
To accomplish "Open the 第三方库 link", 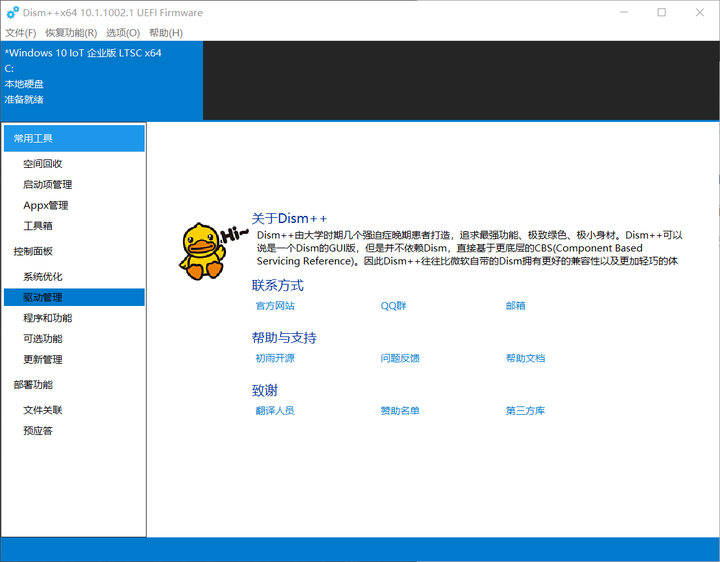I will pos(525,410).
